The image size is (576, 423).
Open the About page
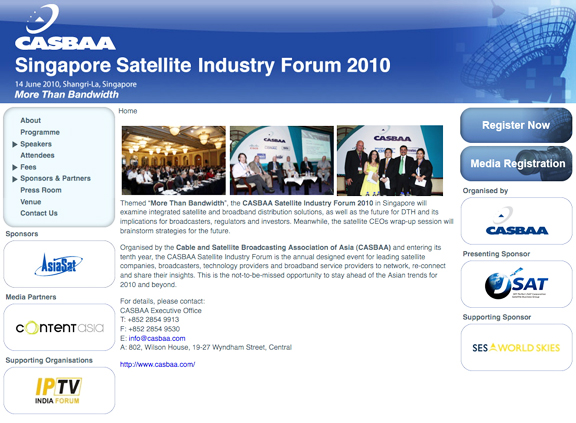[30, 120]
